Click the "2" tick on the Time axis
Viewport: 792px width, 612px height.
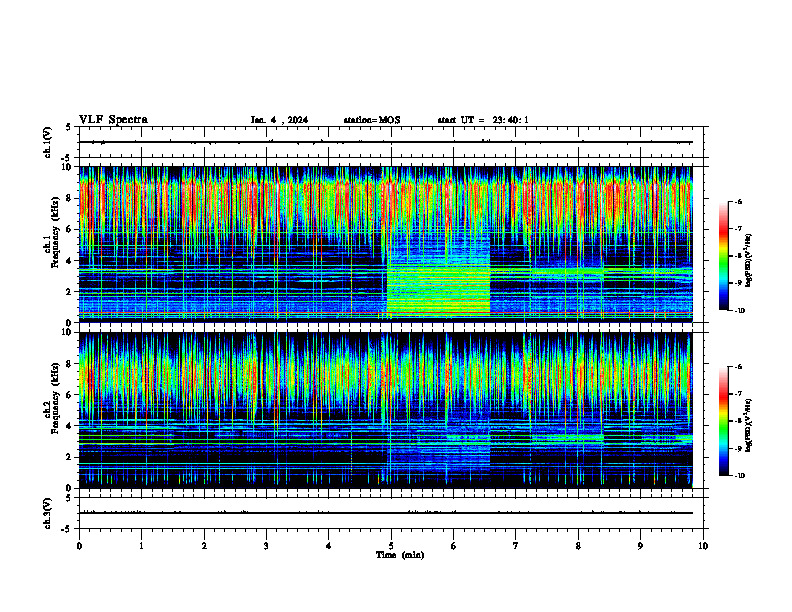pos(204,546)
